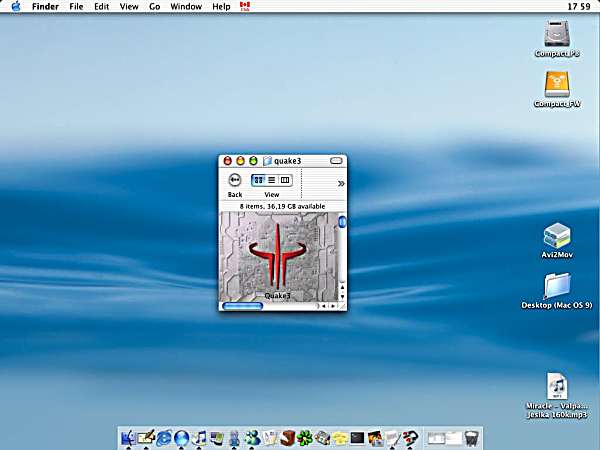The image size is (600, 450).
Task: Launch Internet Explorer from the Dock
Action: click(163, 438)
